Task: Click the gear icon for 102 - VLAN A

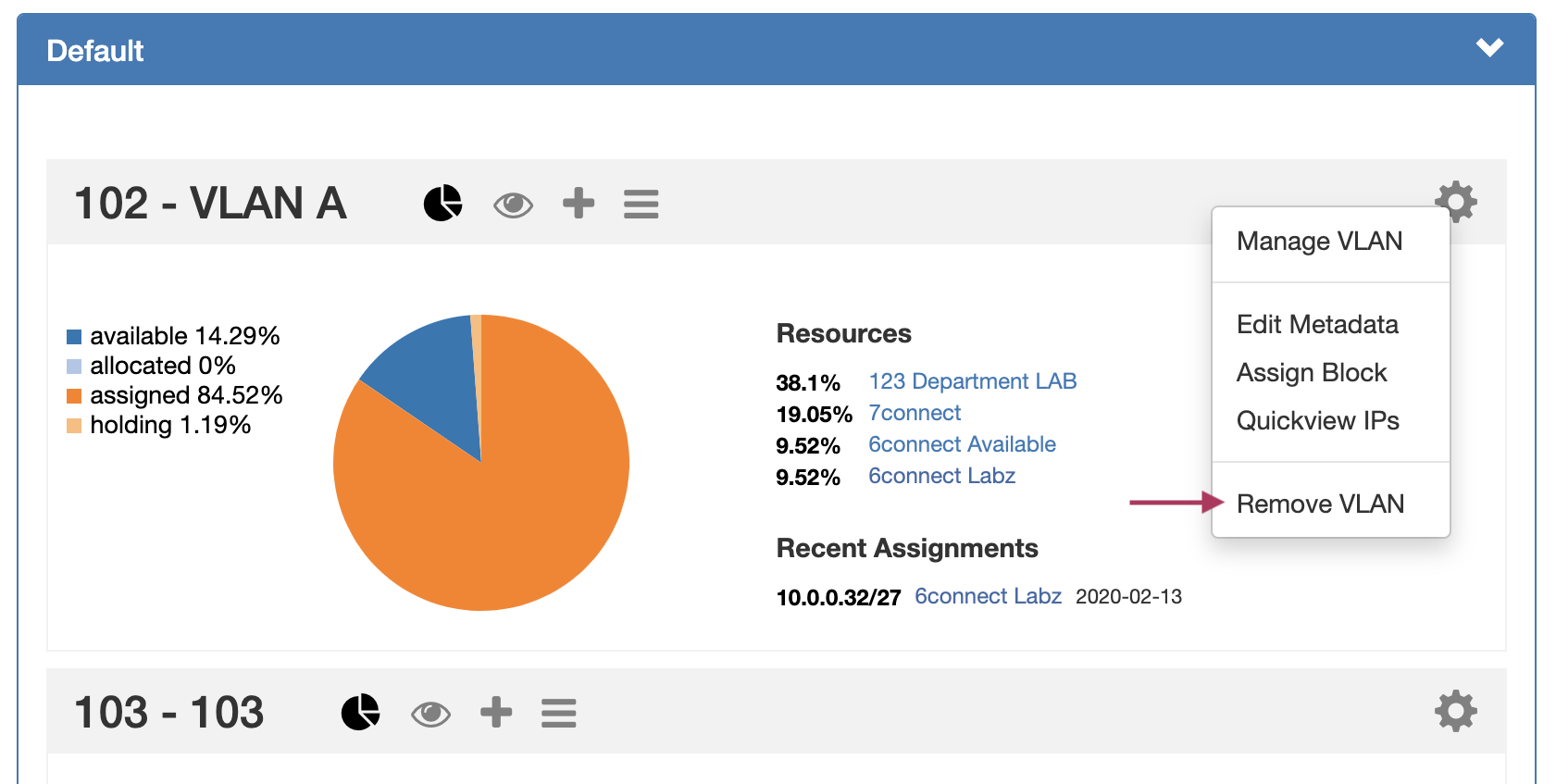Action: [x=1455, y=200]
